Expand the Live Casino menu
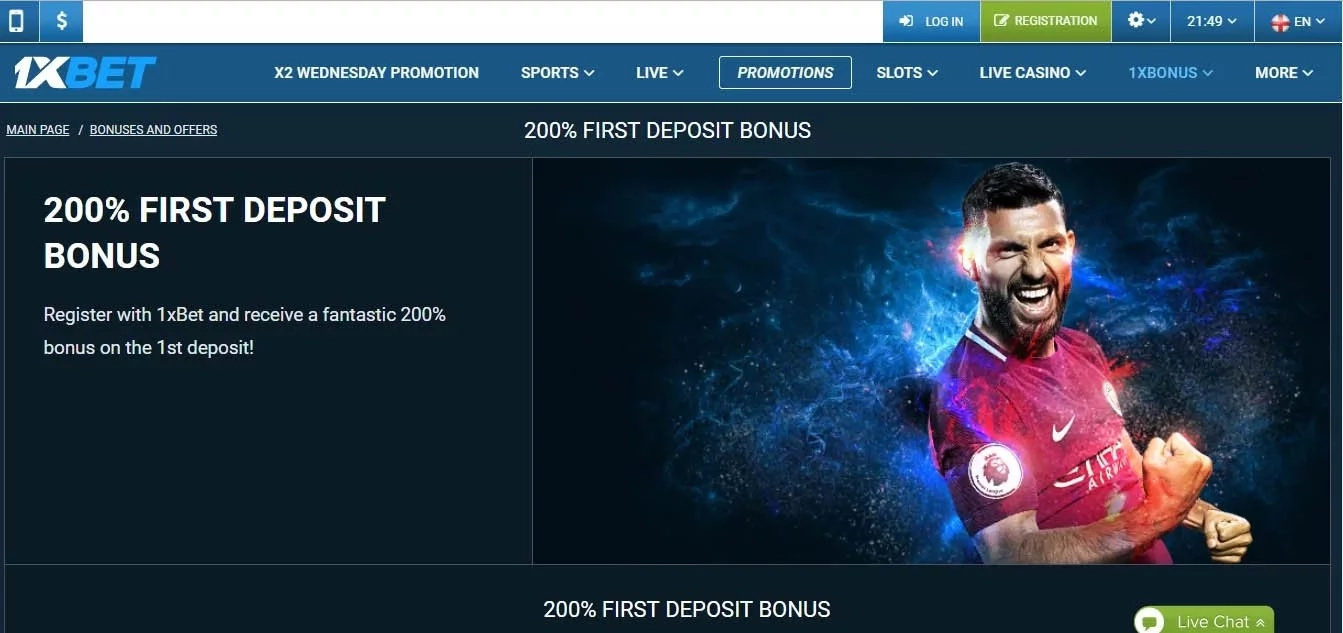Image resolution: width=1343 pixels, height=633 pixels. 1032,73
